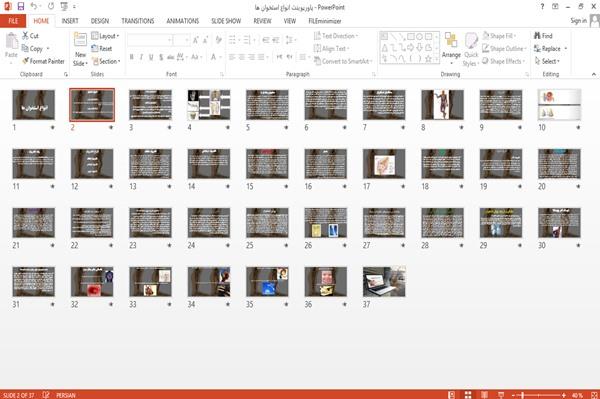Click the Cut scissors command
Image resolution: width=600 pixels, height=399 pixels.
[x=30, y=36]
